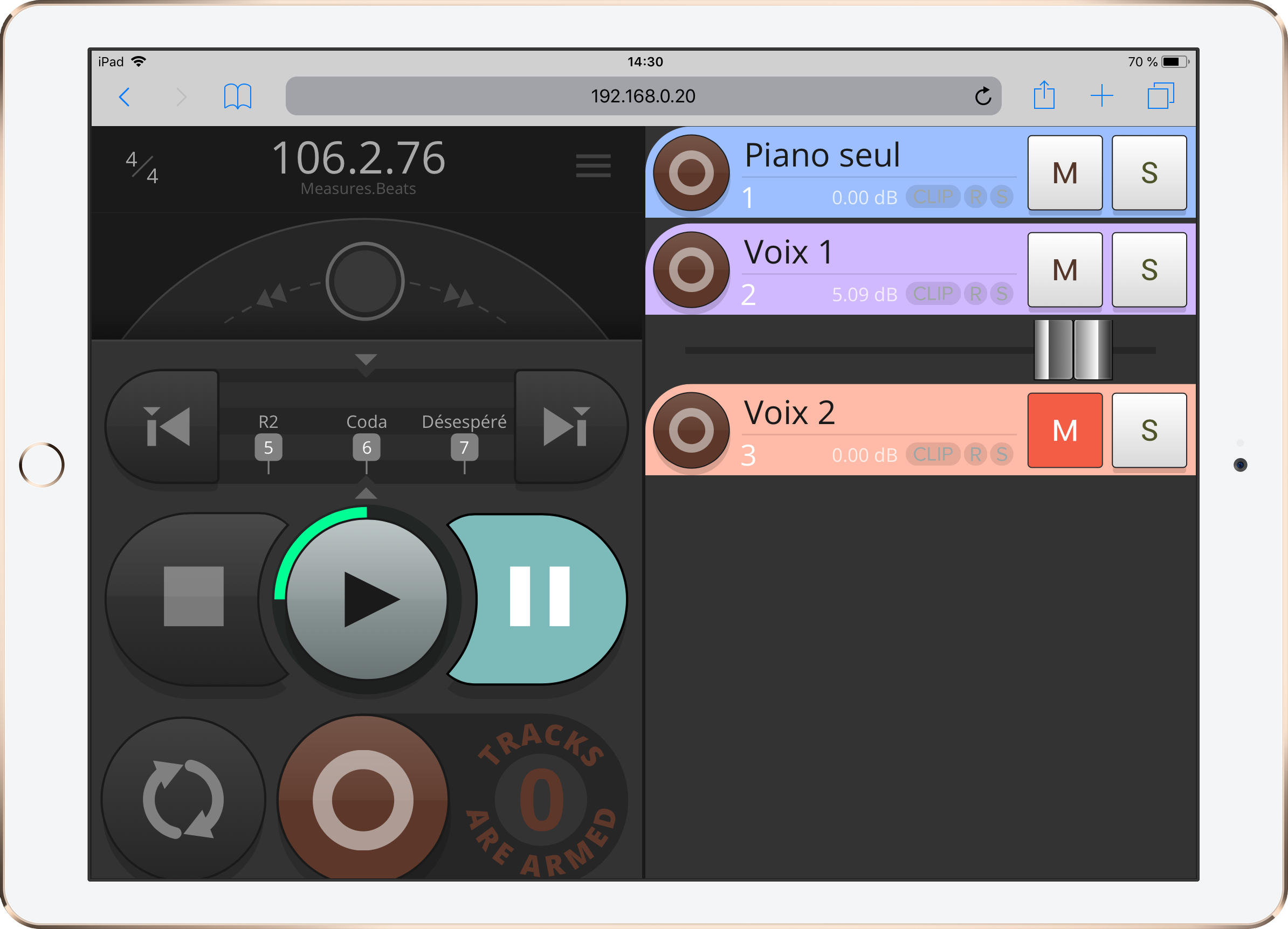Open Safari bookmarks icon
1288x929 pixels.
tap(237, 96)
